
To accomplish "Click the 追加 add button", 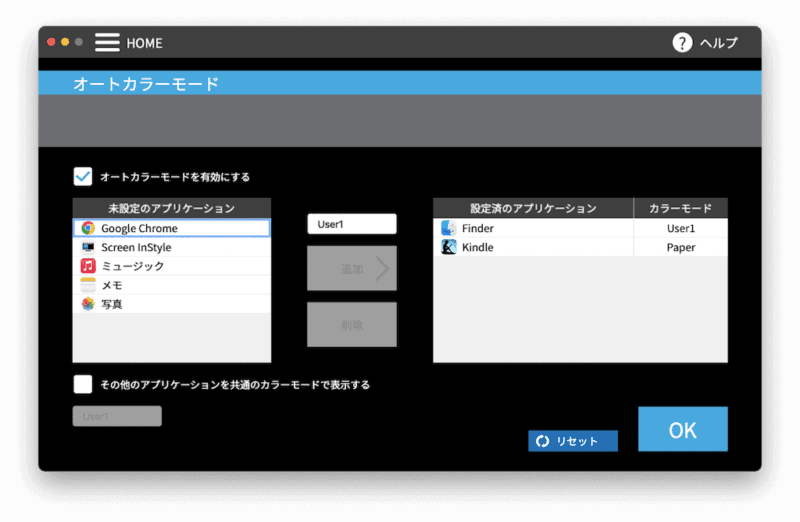I will tap(352, 268).
